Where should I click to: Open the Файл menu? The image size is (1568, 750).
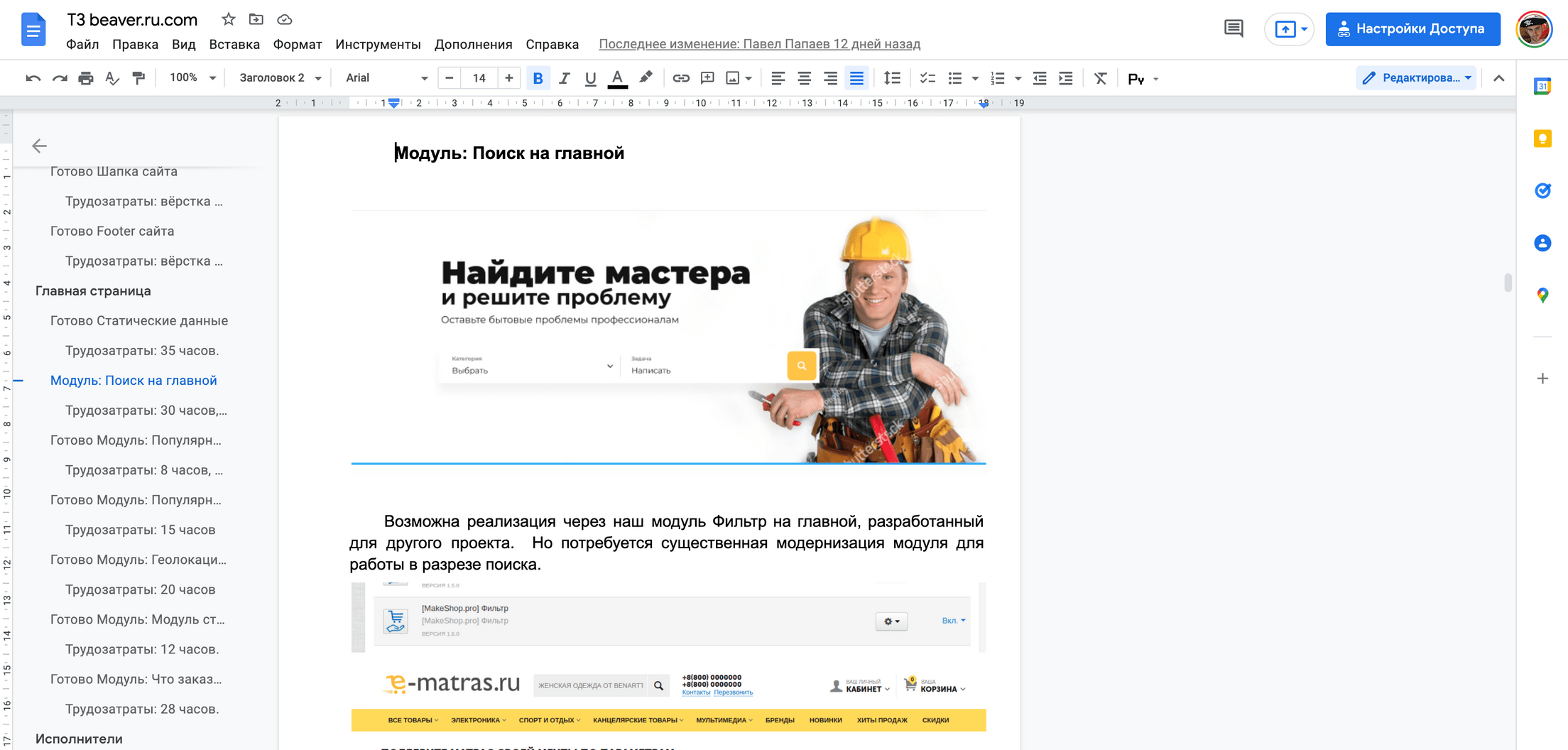click(82, 44)
